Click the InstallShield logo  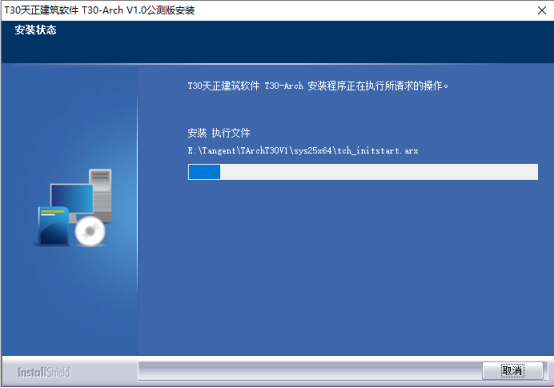(x=44, y=372)
